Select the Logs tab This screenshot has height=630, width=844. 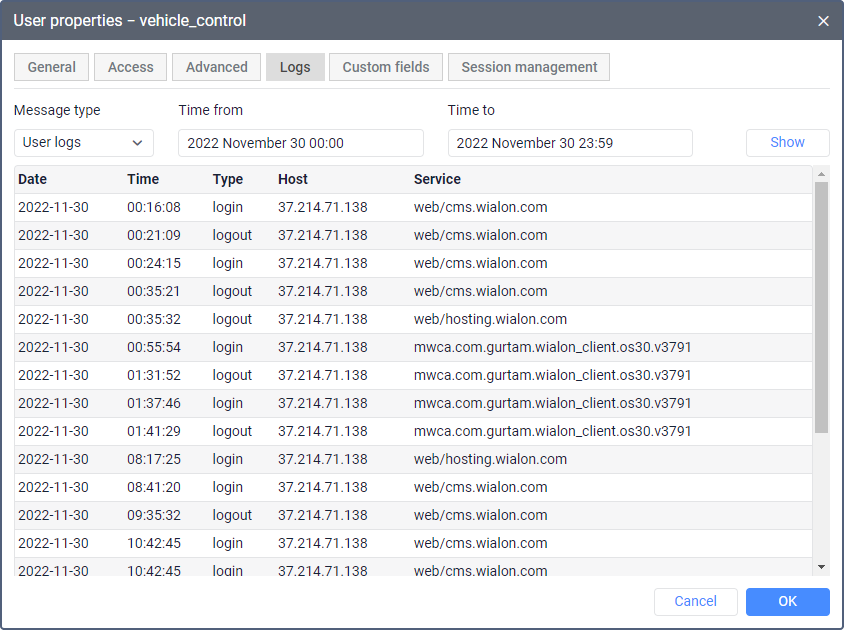click(x=295, y=67)
